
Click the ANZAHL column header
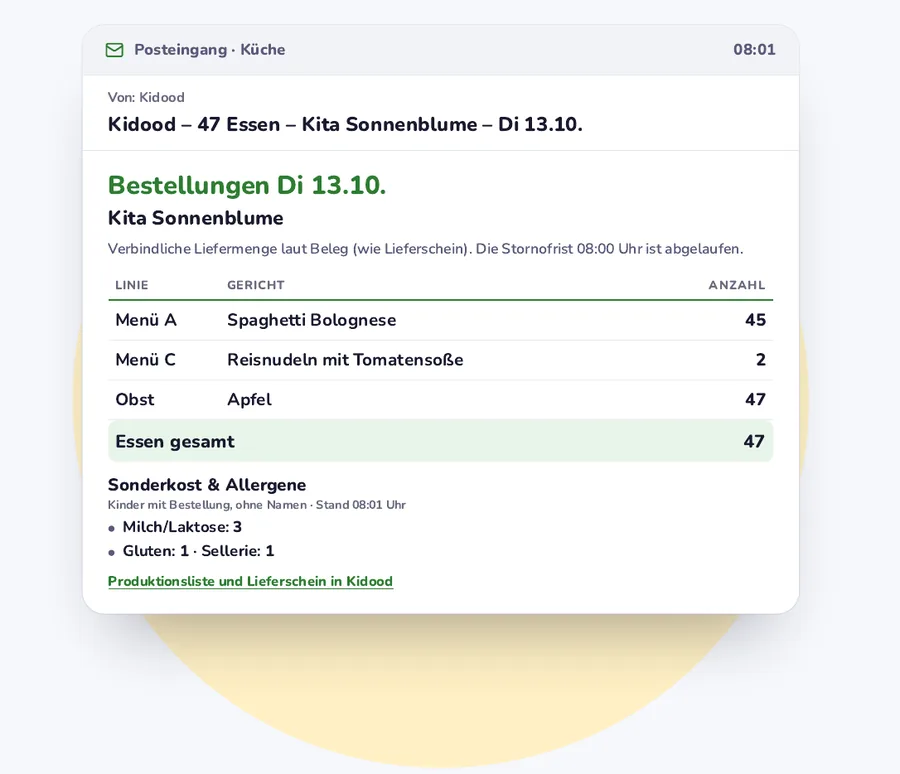point(737,285)
